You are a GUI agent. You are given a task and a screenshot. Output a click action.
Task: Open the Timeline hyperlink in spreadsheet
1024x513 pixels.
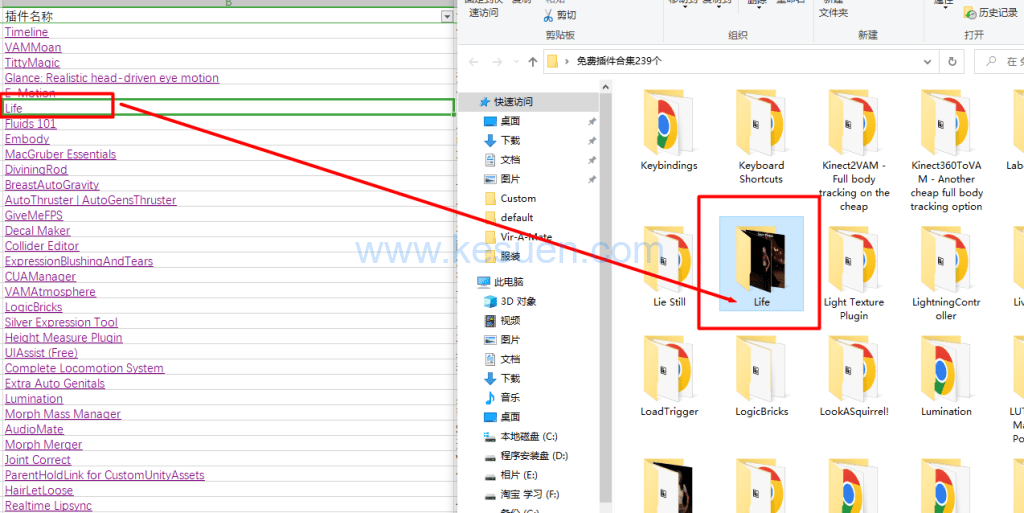[26, 32]
